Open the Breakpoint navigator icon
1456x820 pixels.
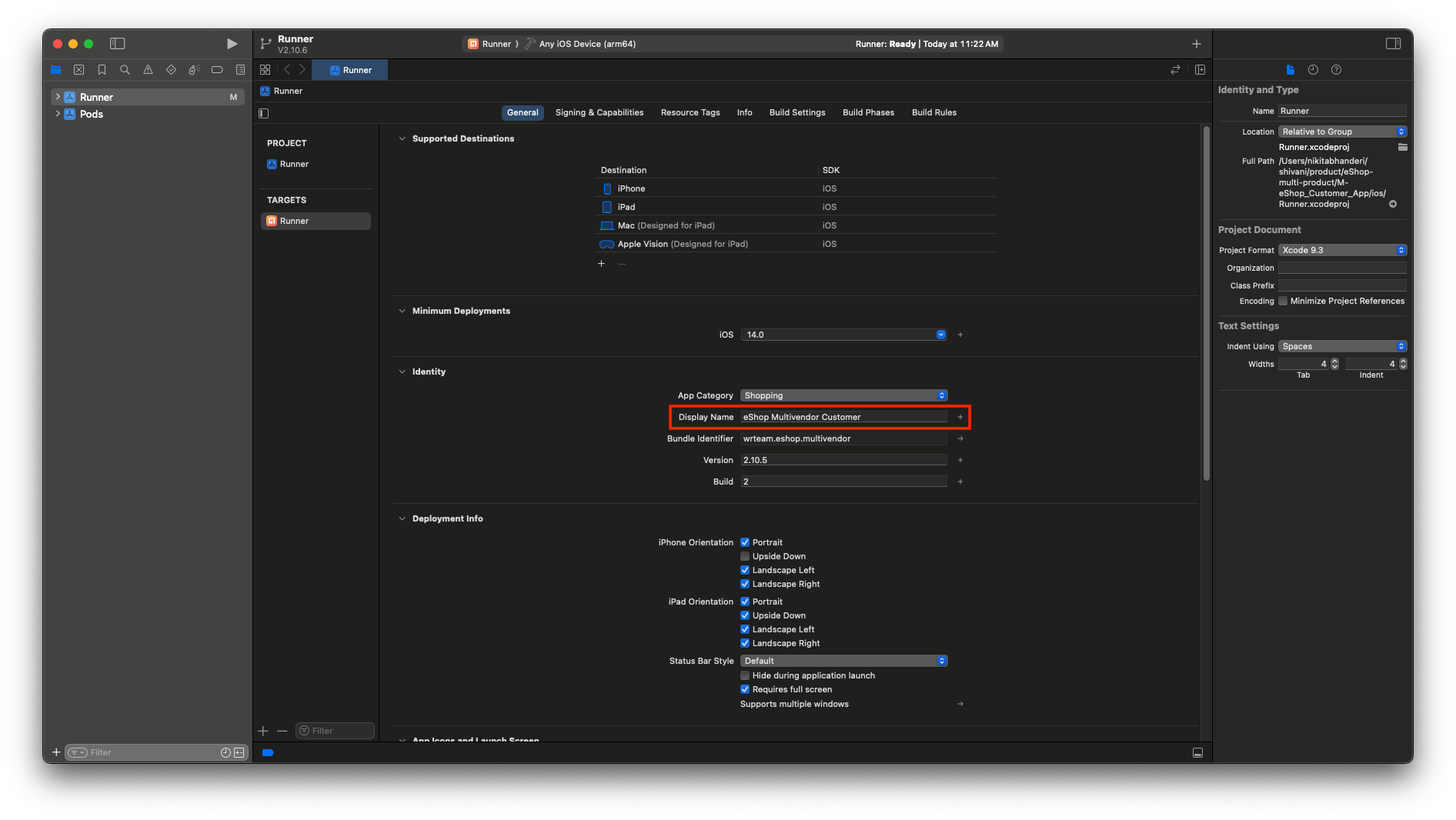tap(217, 70)
